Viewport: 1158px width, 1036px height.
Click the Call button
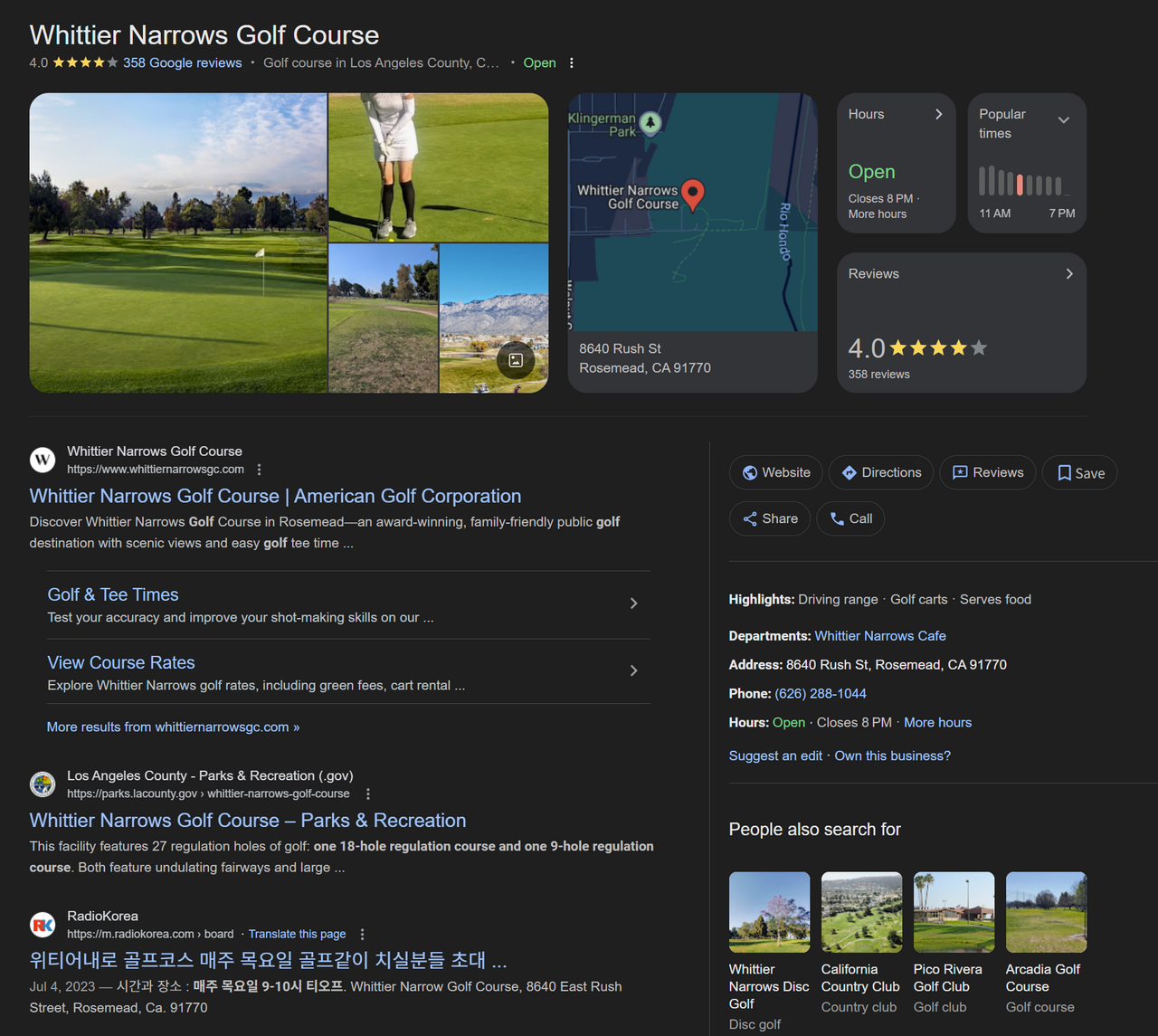[850, 519]
